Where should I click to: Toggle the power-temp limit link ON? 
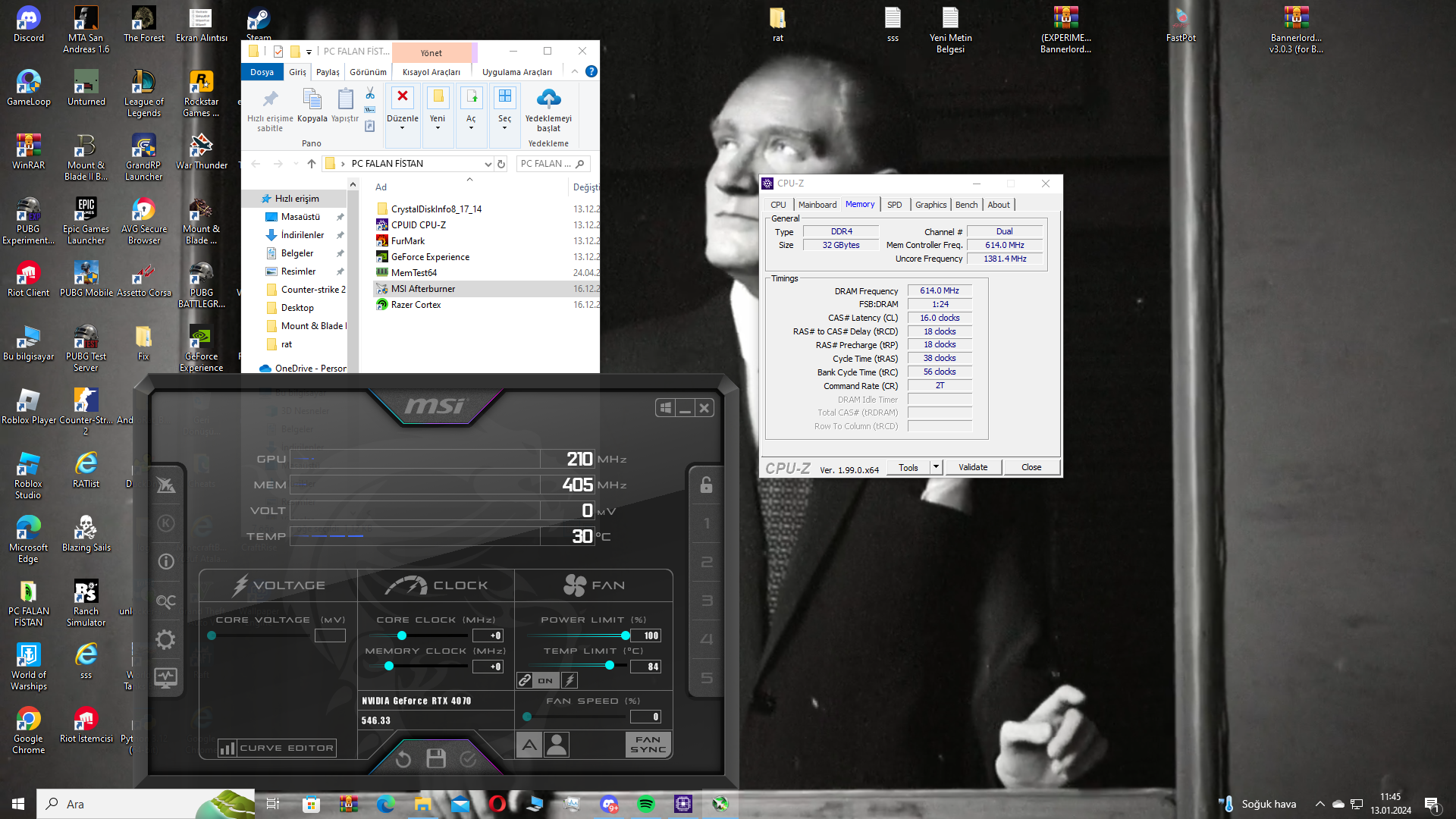point(537,680)
